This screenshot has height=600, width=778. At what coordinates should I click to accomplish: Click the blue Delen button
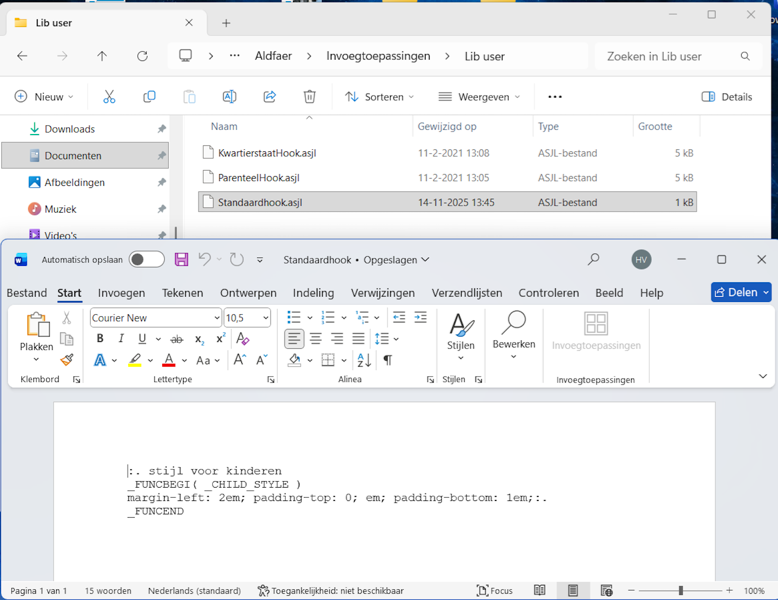click(741, 292)
